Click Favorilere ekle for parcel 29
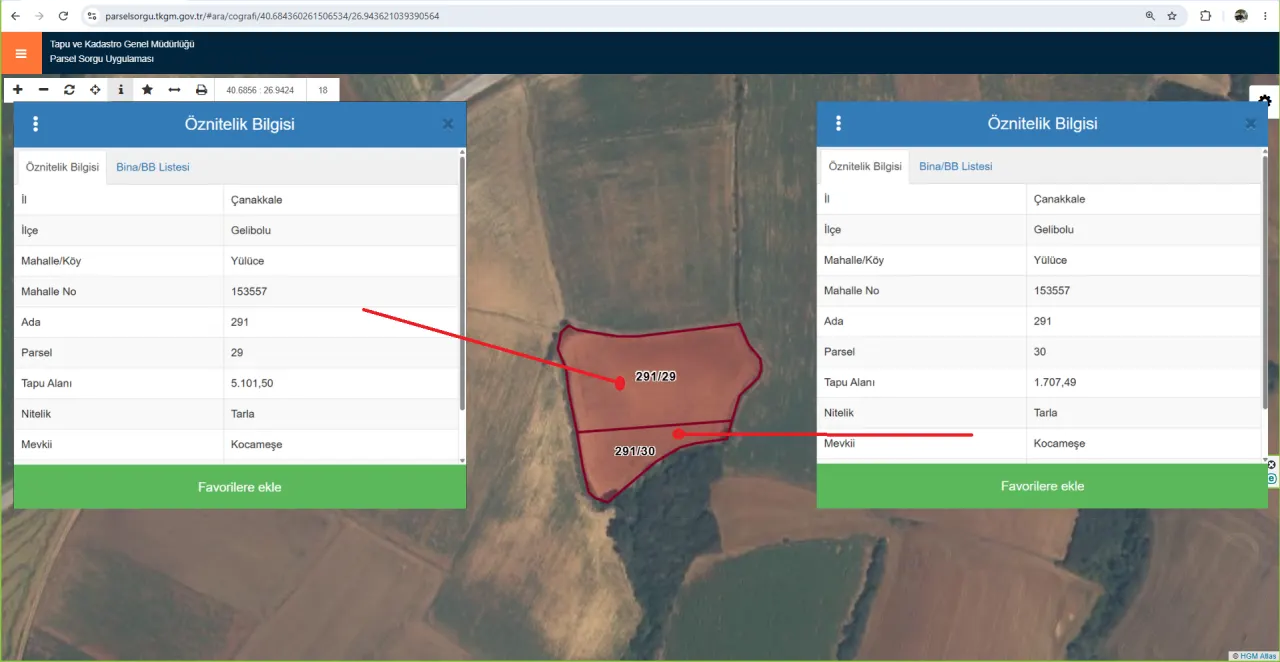This screenshot has height=662, width=1280. point(240,487)
